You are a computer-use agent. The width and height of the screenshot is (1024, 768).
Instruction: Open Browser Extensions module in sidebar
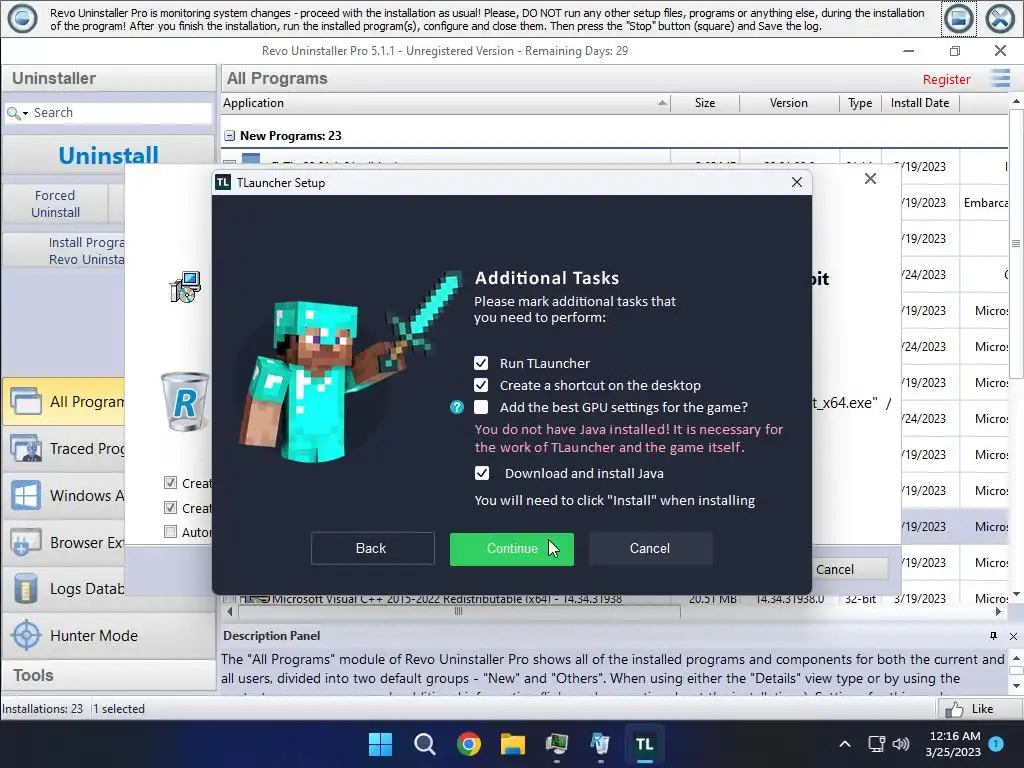pos(65,543)
